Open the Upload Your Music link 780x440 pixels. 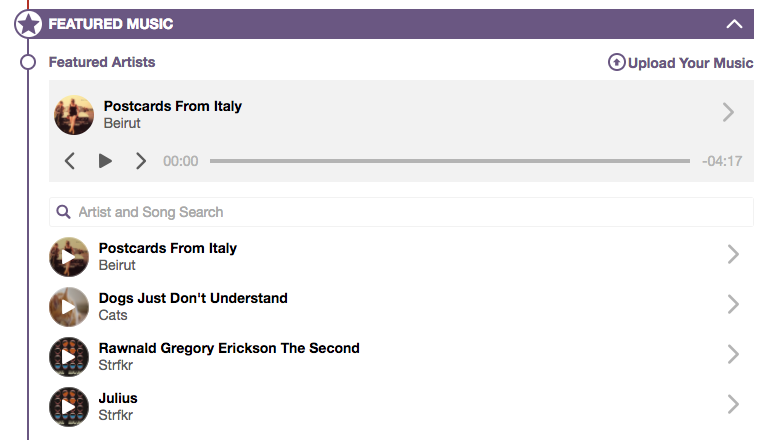coord(690,62)
